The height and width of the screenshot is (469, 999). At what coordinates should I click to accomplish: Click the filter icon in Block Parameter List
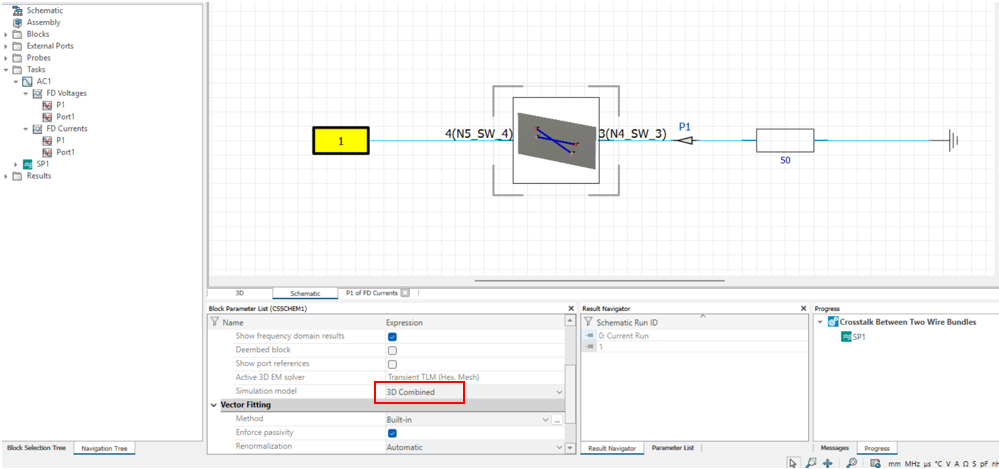click(213, 323)
